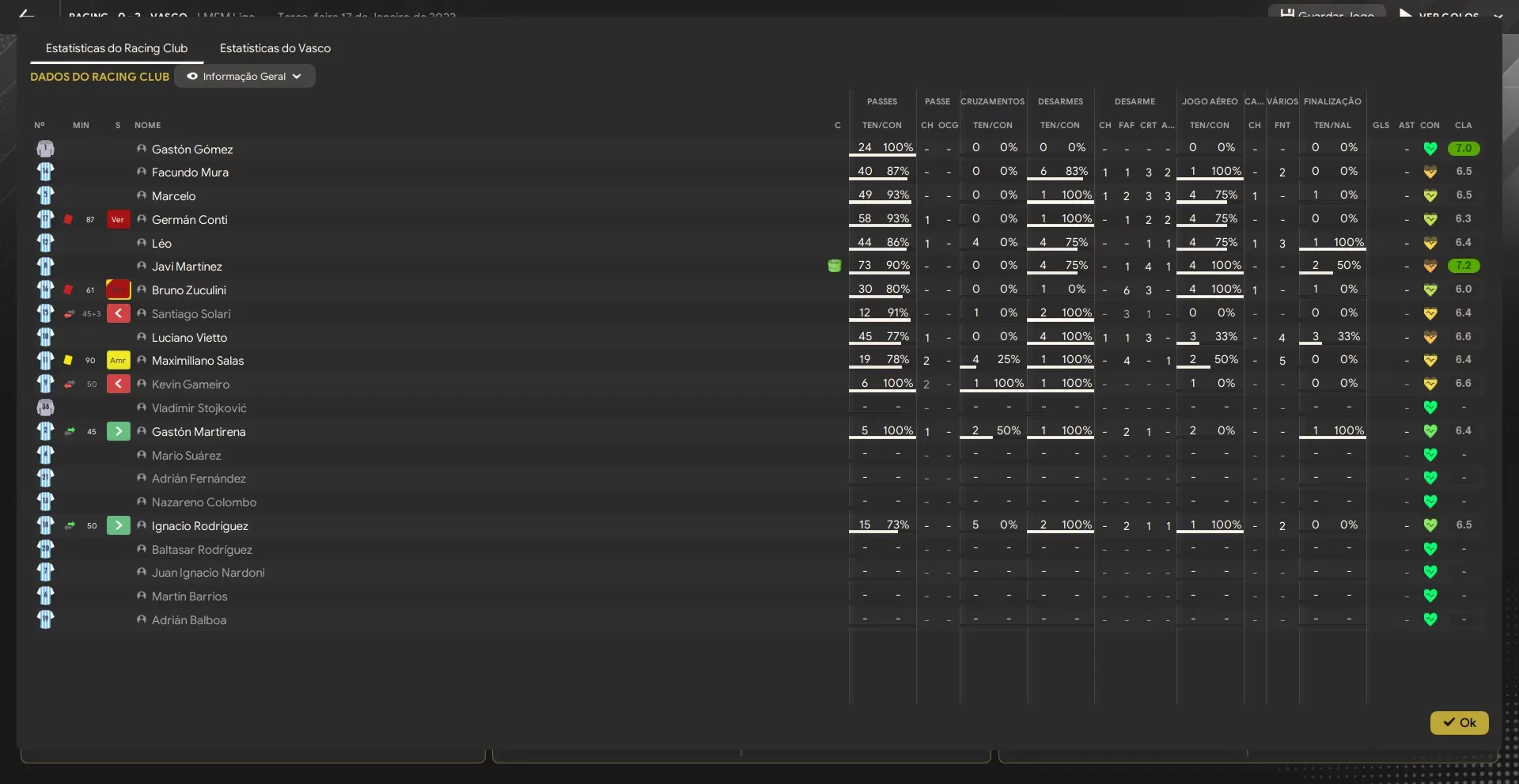Click red card icon for Germán Conti

(x=69, y=219)
